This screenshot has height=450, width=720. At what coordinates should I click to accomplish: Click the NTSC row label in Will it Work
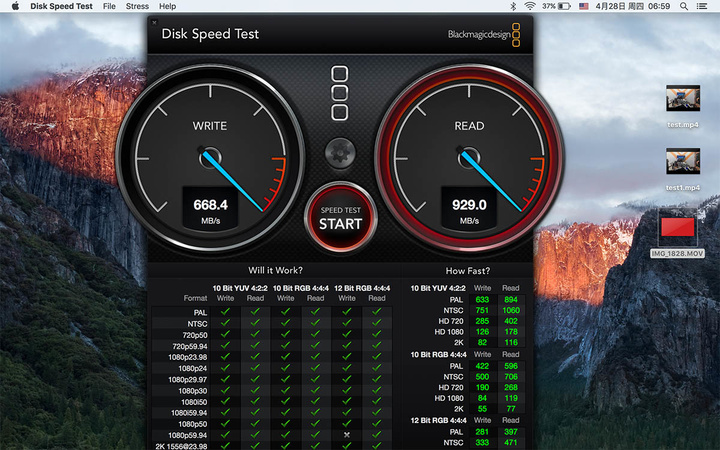pyautogui.click(x=197, y=324)
